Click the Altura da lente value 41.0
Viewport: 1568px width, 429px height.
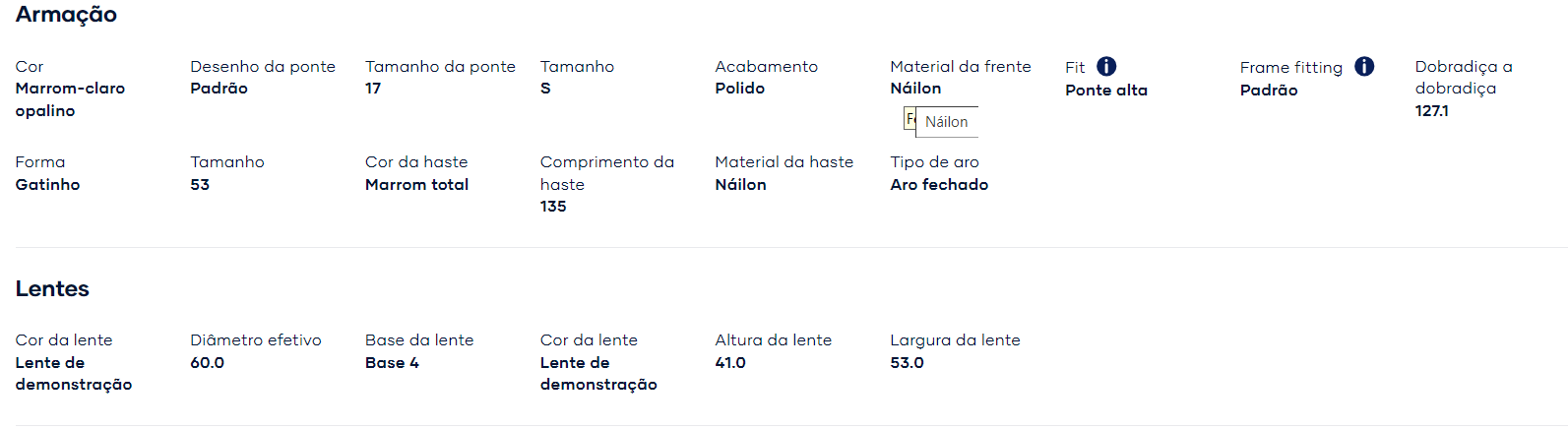click(730, 362)
